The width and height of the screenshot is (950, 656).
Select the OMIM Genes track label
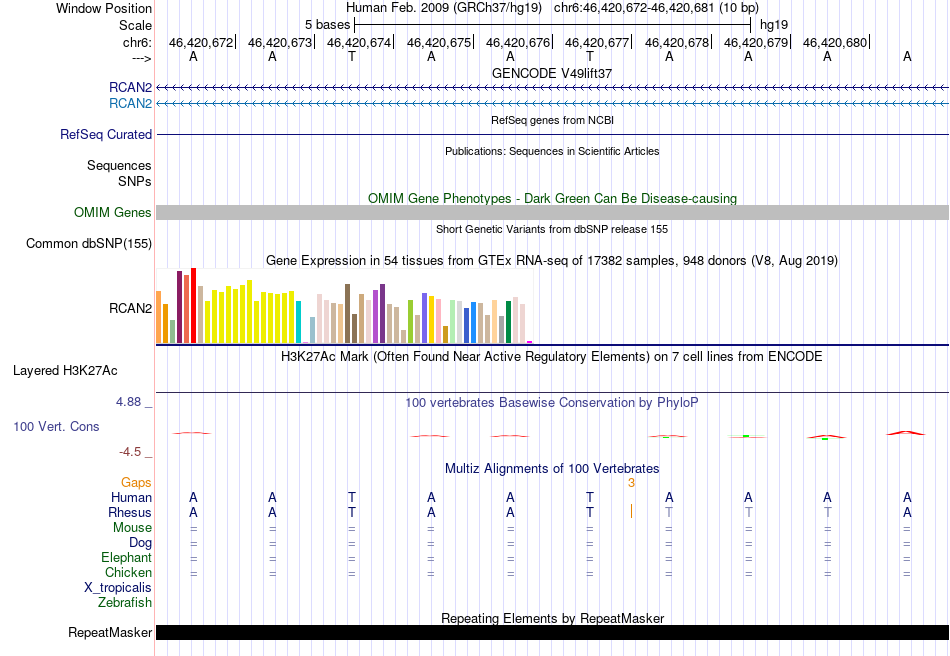click(x=112, y=212)
